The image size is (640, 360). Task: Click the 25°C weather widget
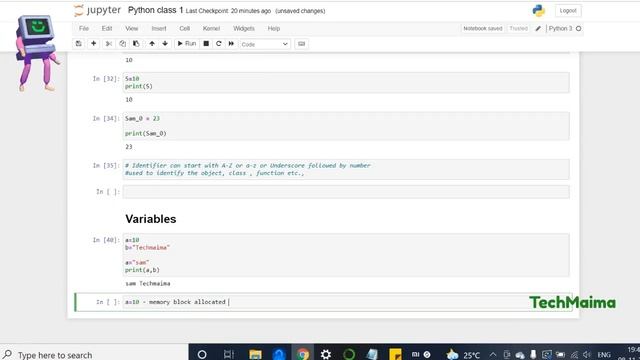[x=463, y=355]
